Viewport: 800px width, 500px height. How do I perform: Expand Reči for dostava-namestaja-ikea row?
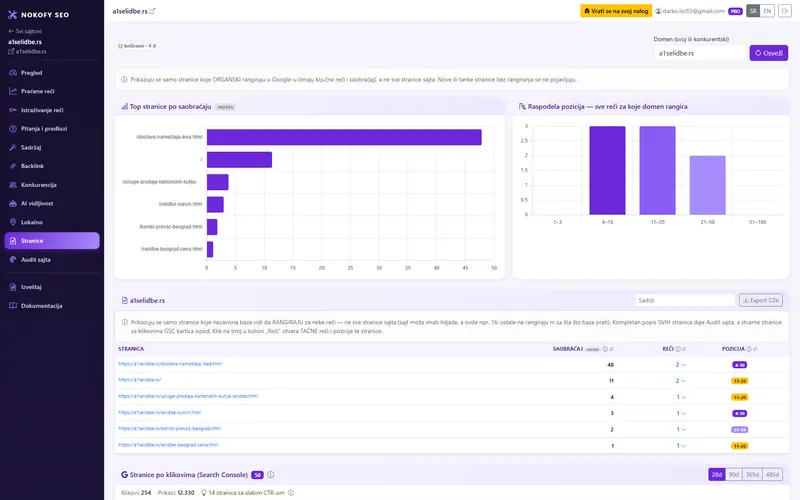681,365
